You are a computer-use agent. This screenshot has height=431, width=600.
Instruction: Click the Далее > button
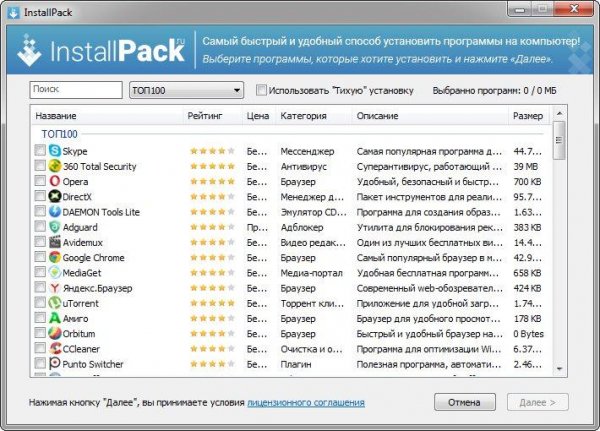coord(538,402)
